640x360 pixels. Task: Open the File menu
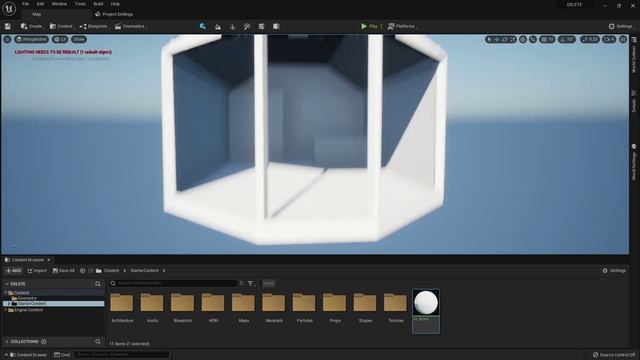point(25,4)
